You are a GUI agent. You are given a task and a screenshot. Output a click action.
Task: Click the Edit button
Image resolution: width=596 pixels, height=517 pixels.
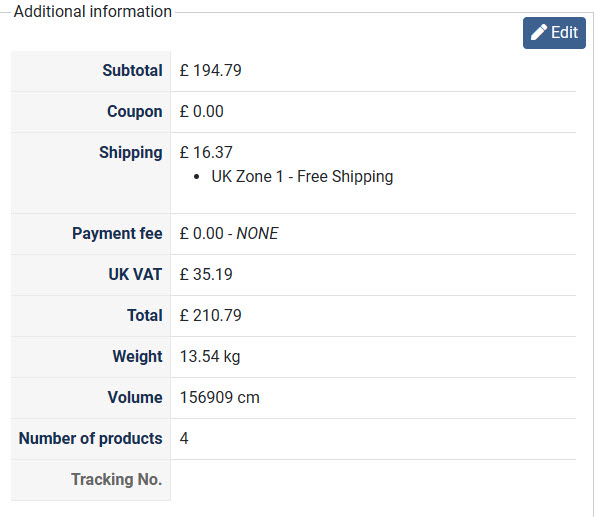pyautogui.click(x=554, y=33)
